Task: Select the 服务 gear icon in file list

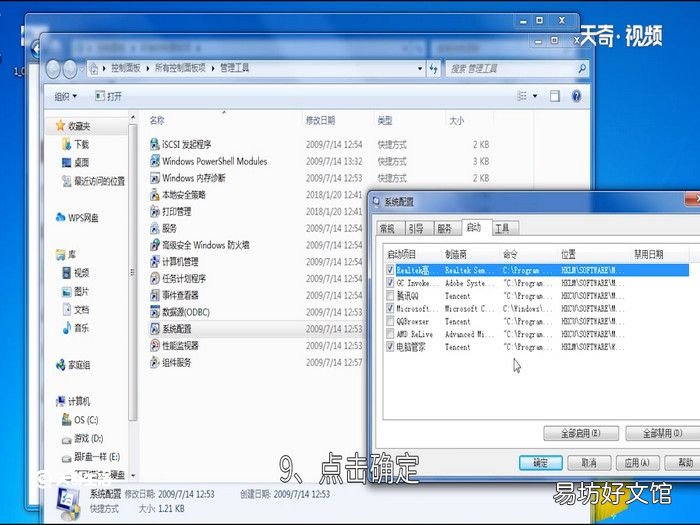Action: 154,228
